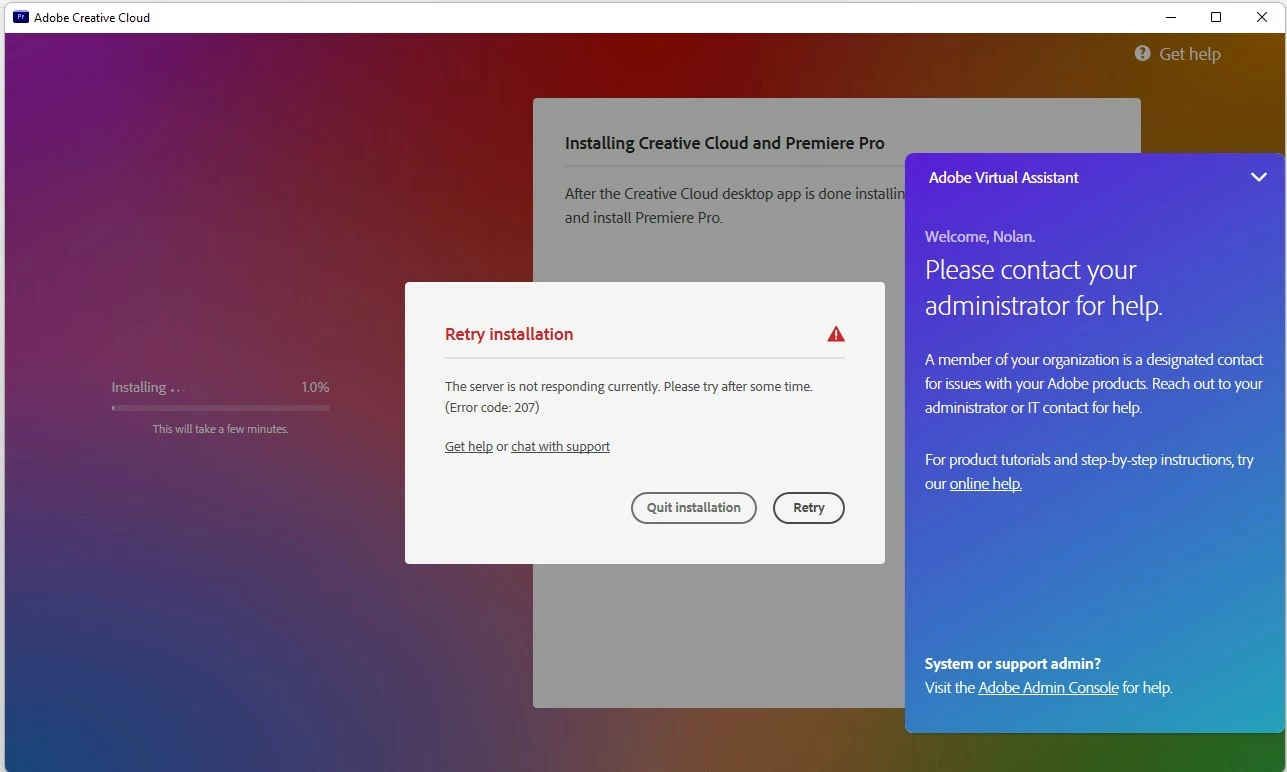1287x772 pixels.
Task: Click the Error code: 207 text
Action: click(x=492, y=407)
